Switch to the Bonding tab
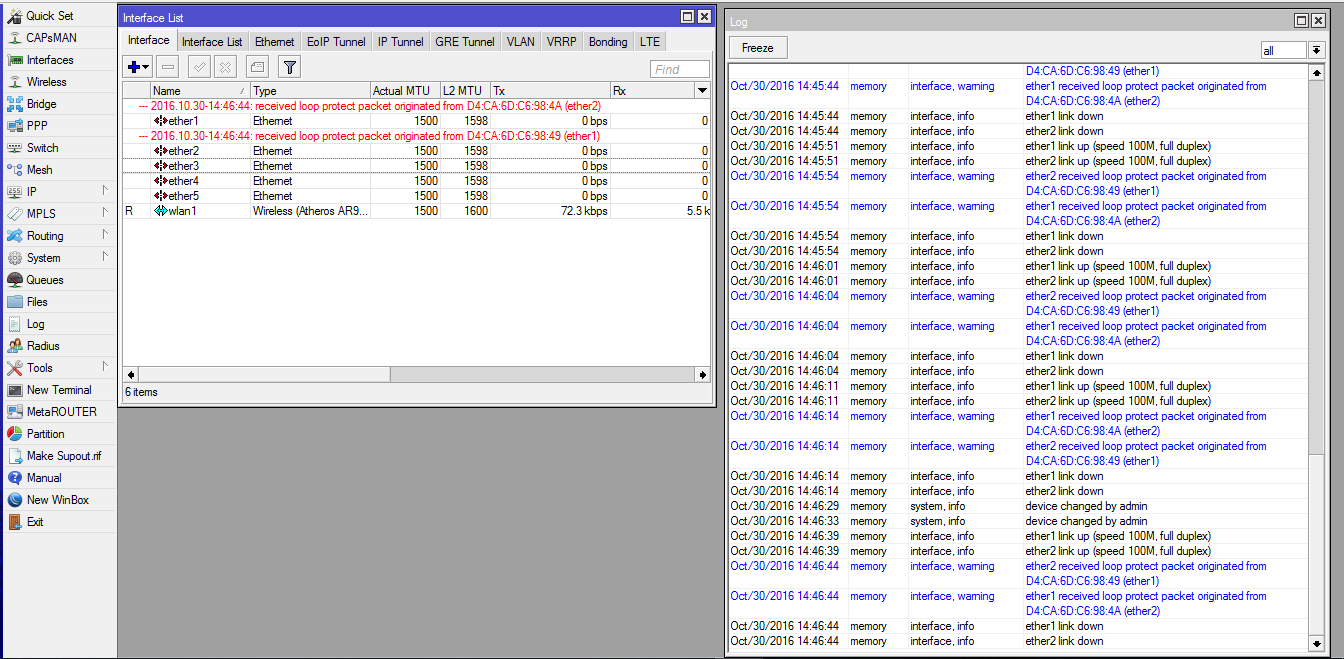This screenshot has width=1344, height=659. pyautogui.click(x=607, y=41)
